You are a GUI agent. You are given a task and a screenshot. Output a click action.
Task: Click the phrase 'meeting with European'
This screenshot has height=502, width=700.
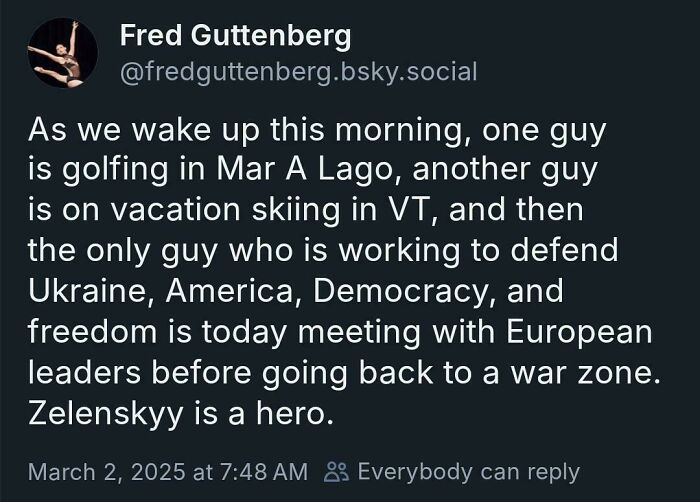(x=475, y=332)
